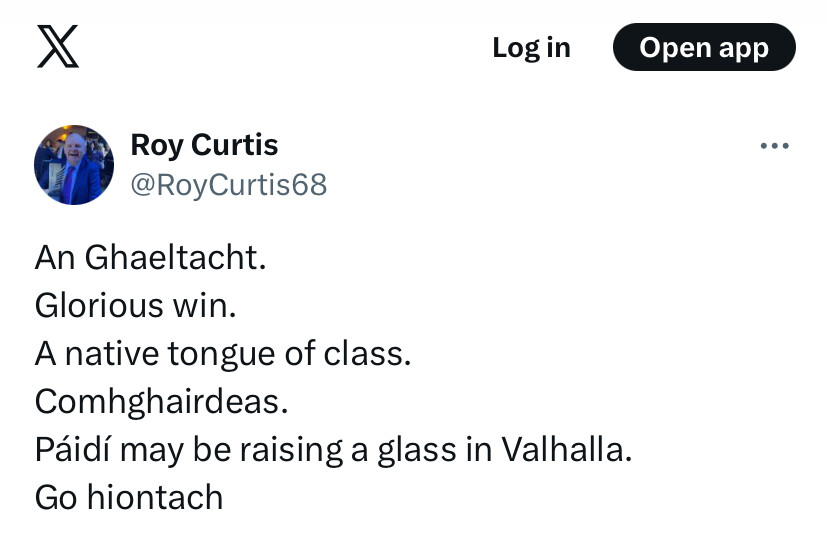Image resolution: width=828 pixels, height=545 pixels.
Task: Click the "An Ghaeltacht." tweet line
Action: [150, 258]
